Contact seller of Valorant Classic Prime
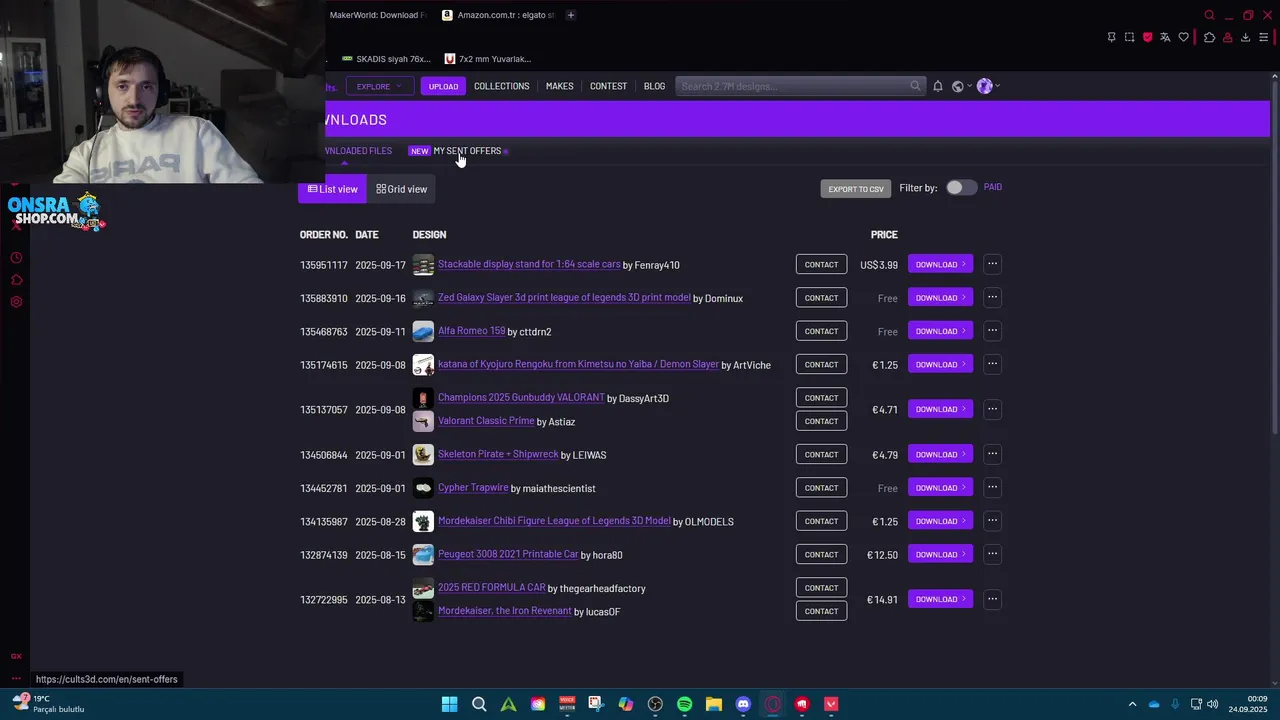 pyautogui.click(x=821, y=421)
